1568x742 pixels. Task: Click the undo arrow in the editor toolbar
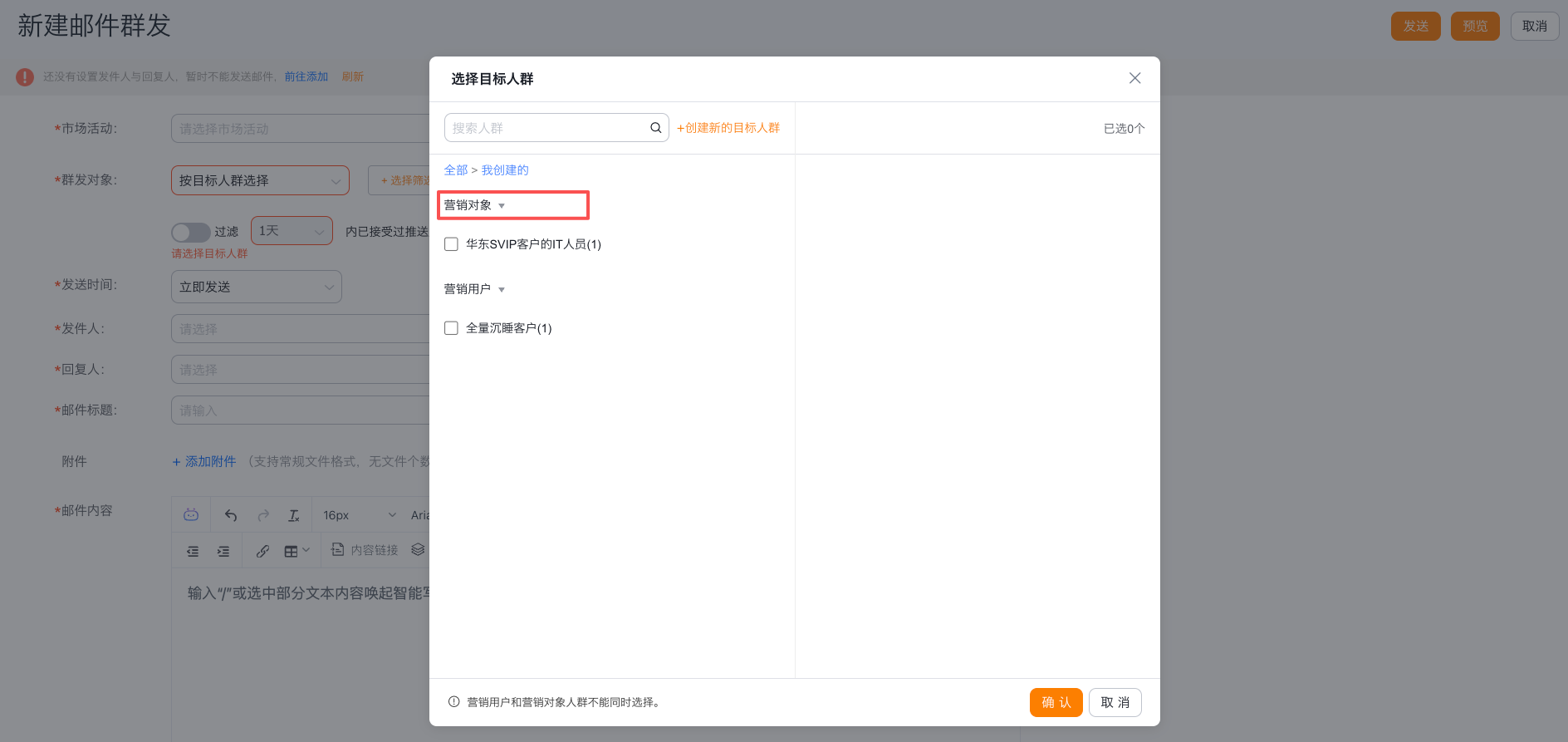coord(231,515)
